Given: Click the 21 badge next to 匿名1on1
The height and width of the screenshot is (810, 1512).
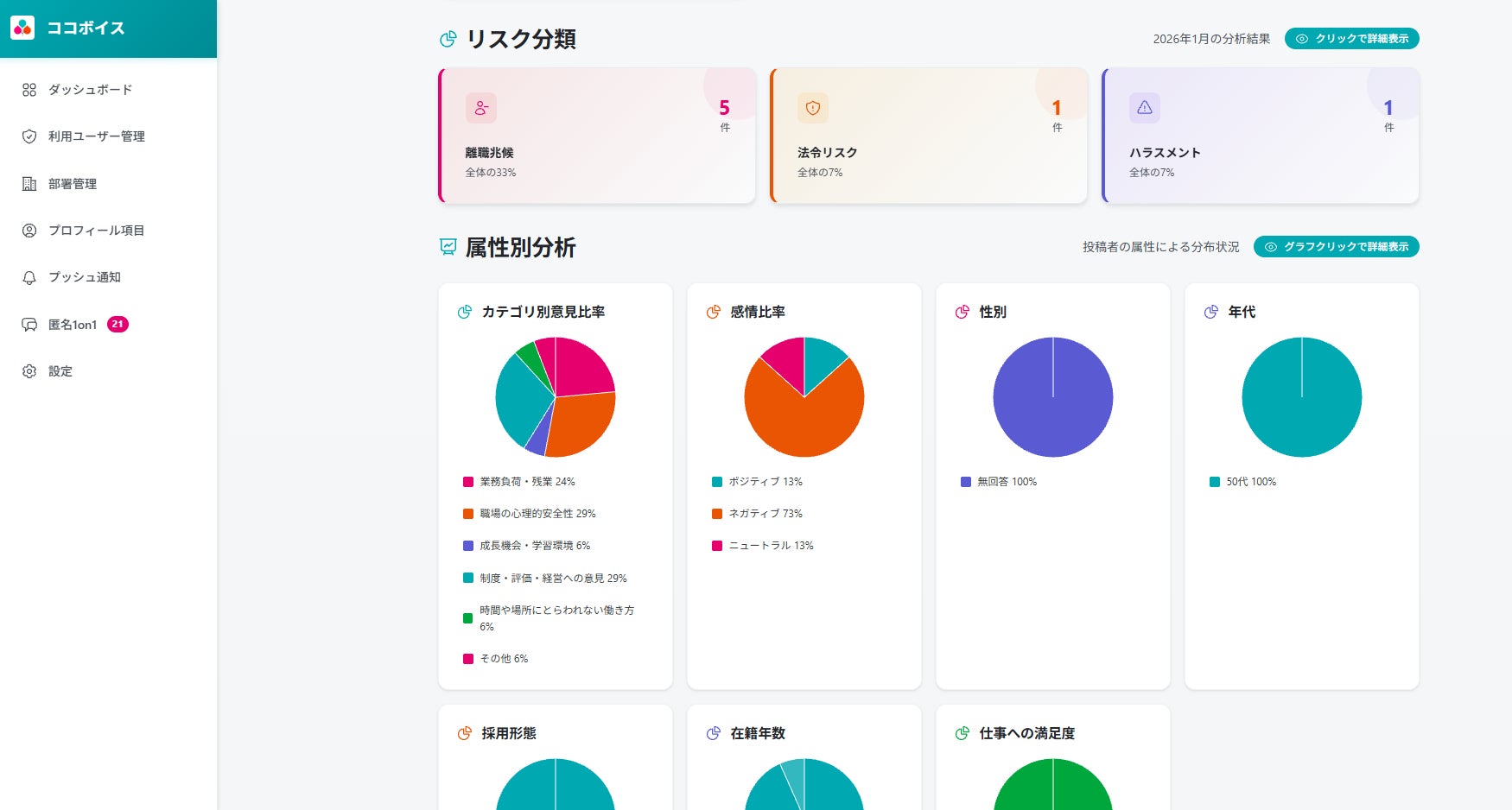Looking at the screenshot, I should (118, 325).
